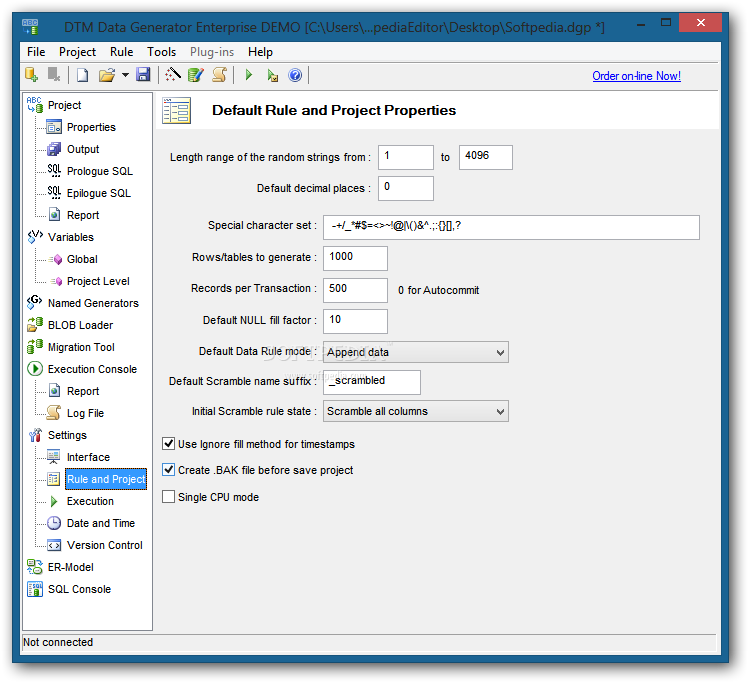Open Project Level variables item
The height and width of the screenshot is (683, 749).
[x=98, y=281]
